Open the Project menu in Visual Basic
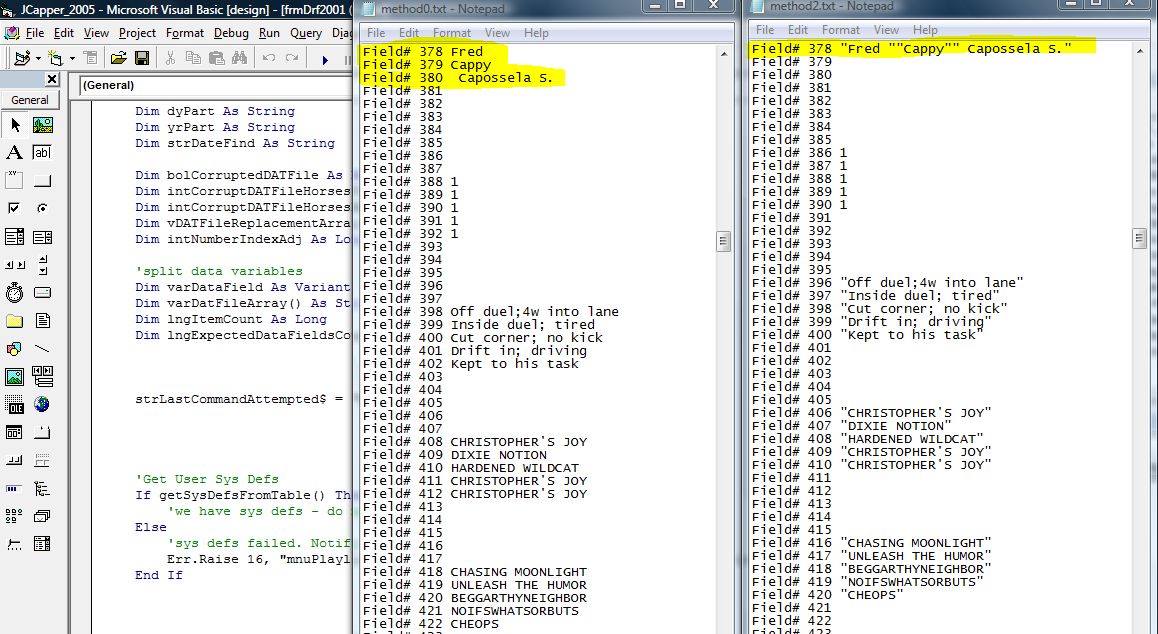This screenshot has width=1158, height=634. (137, 33)
